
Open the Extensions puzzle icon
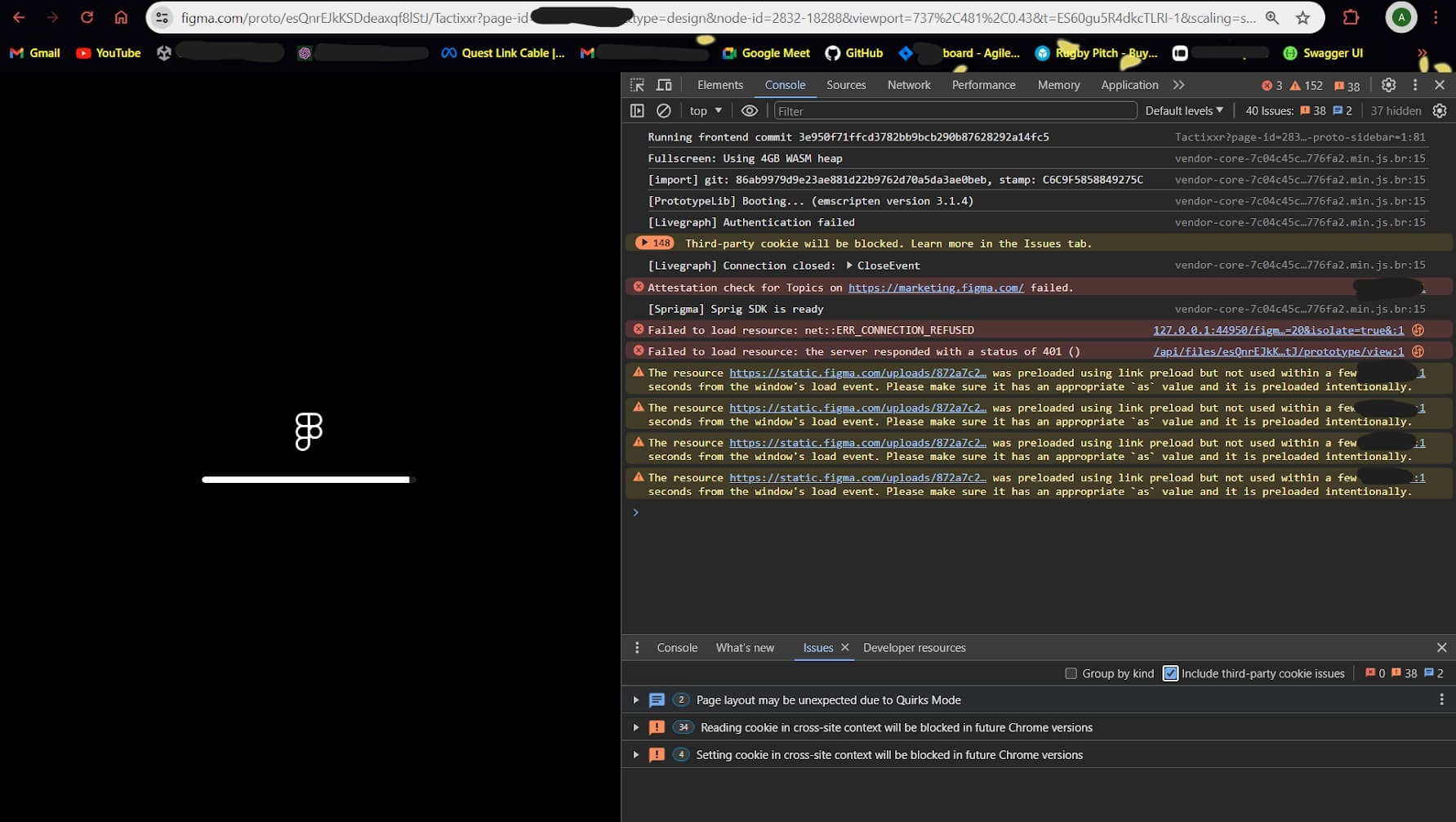tap(1351, 17)
